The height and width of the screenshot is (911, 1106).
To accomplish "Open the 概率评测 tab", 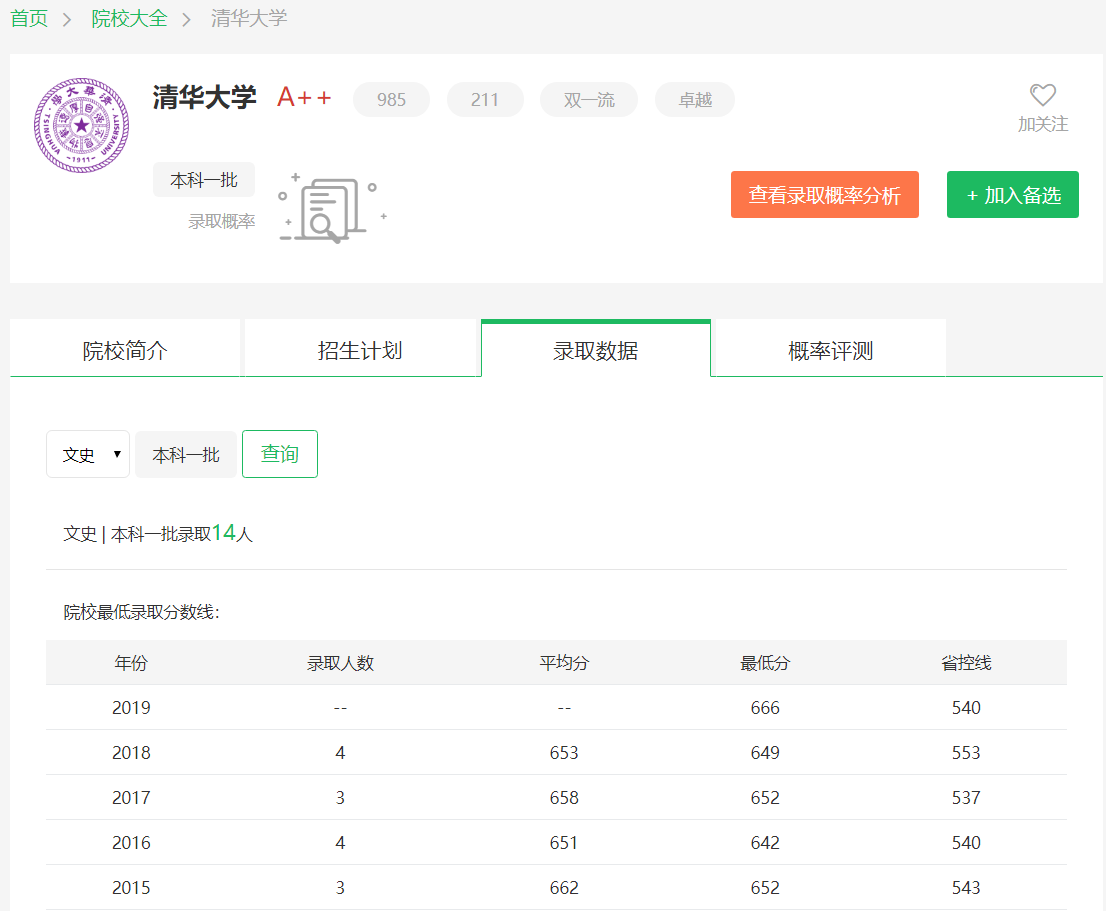I will click(831, 350).
